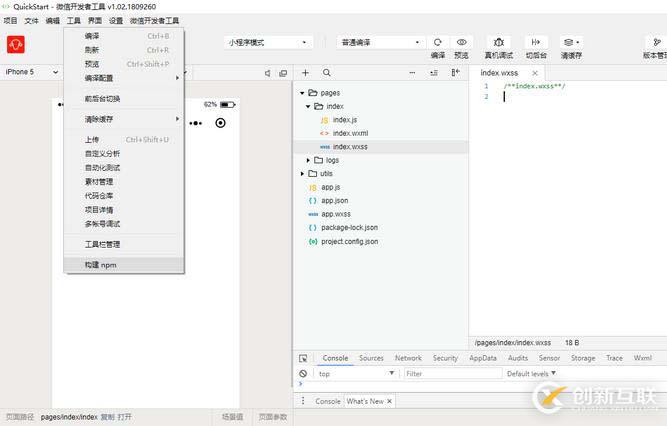Detach simulator with the window icon

click(x=283, y=73)
